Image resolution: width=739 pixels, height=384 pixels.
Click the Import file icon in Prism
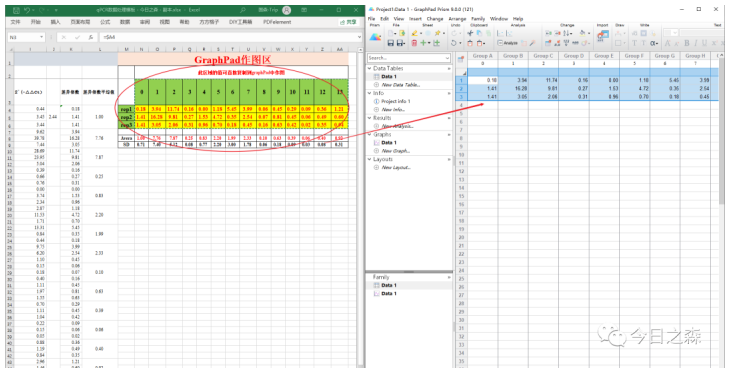click(602, 35)
